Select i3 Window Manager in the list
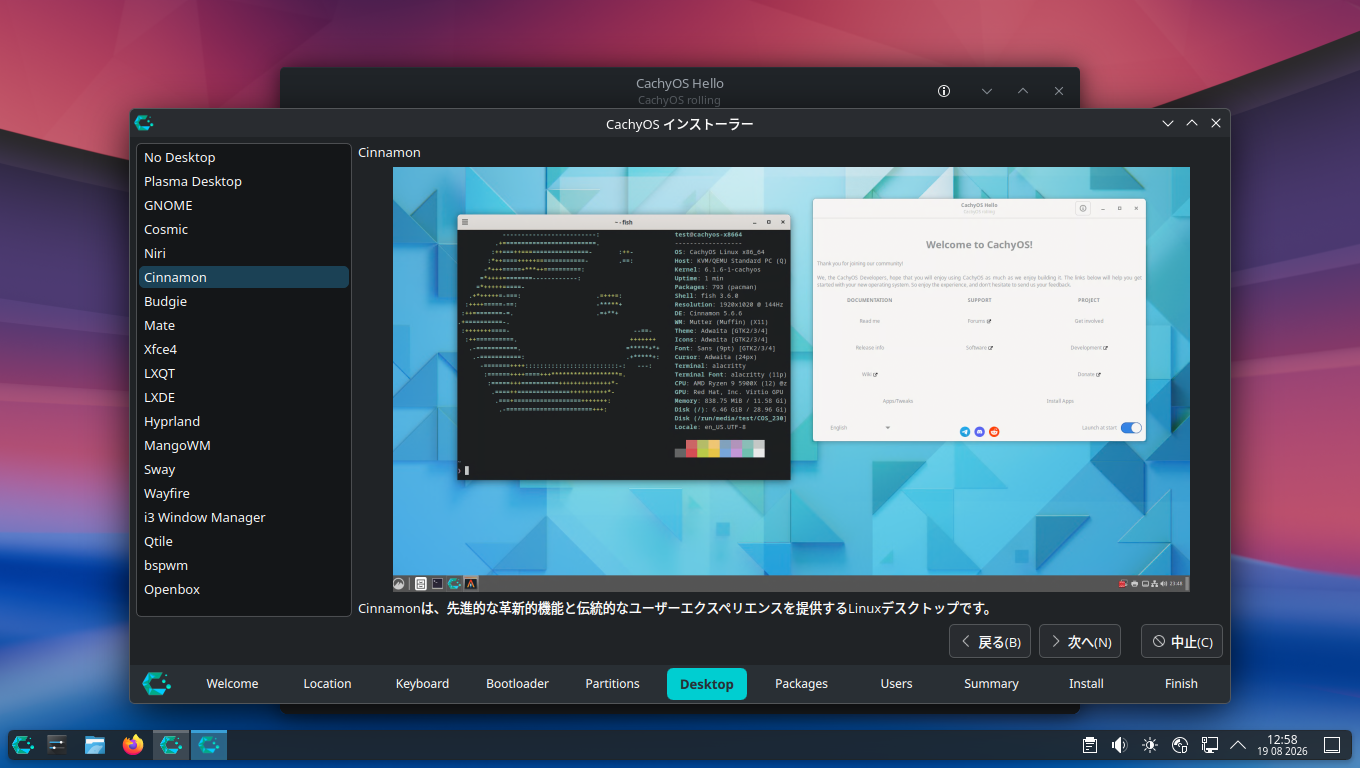The image size is (1360, 768). (x=244, y=517)
